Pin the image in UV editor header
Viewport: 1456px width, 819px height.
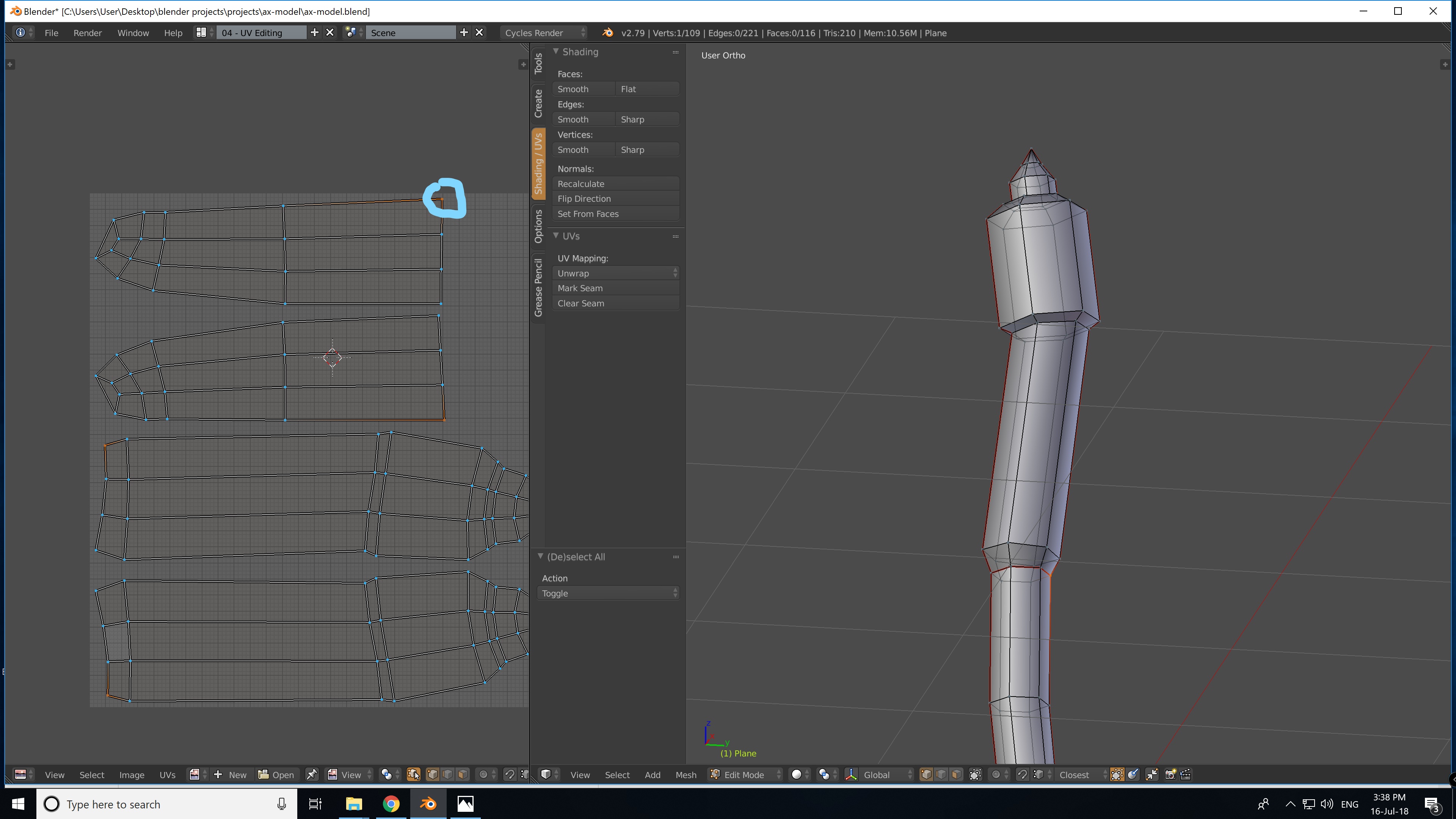tap(311, 774)
